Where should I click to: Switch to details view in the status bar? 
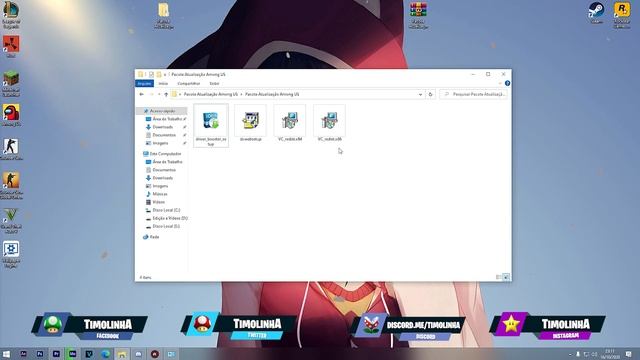(x=498, y=277)
